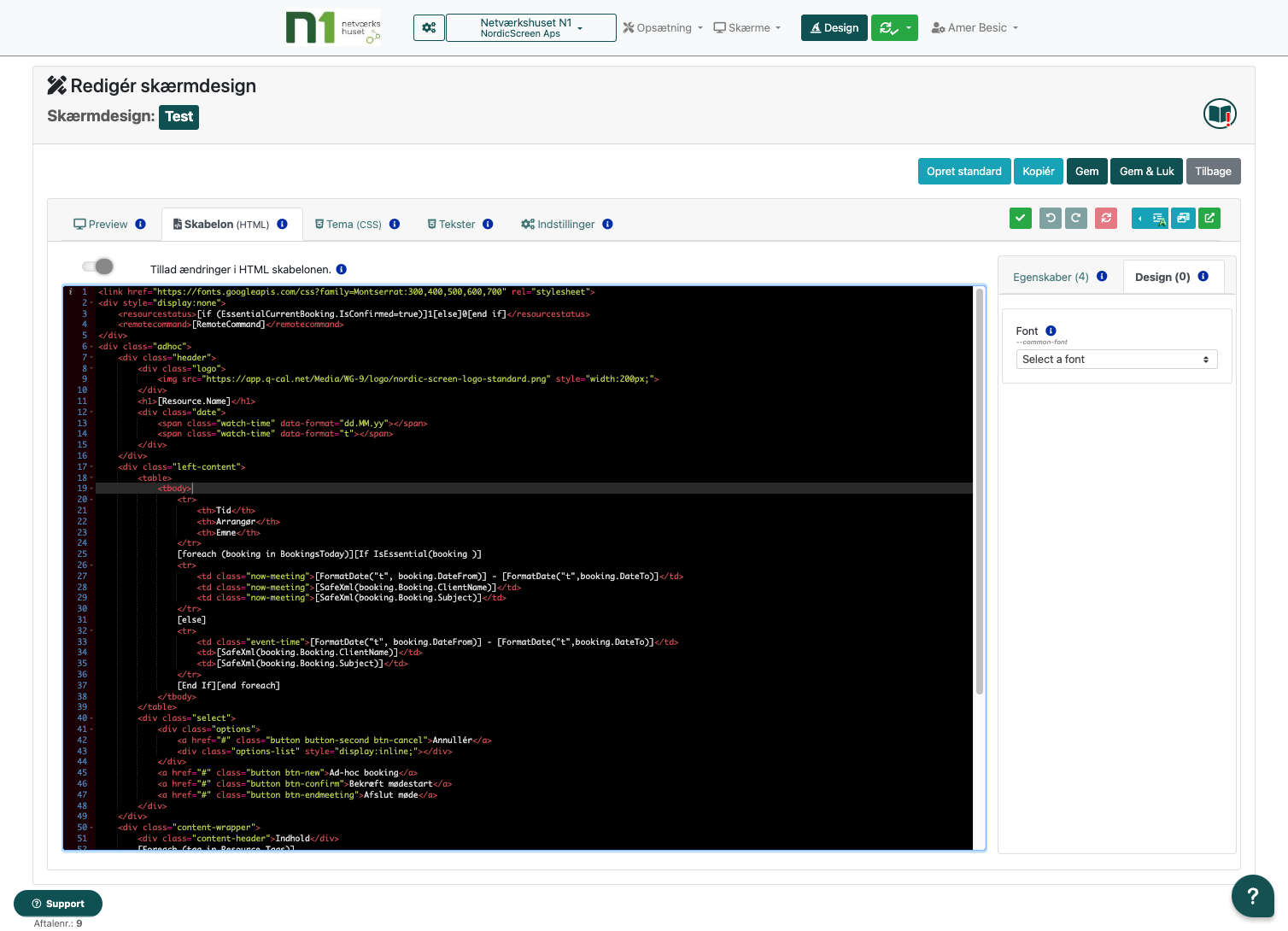Image resolution: width=1288 pixels, height=931 pixels.
Task: Open the media images library icon
Action: (x=1183, y=218)
